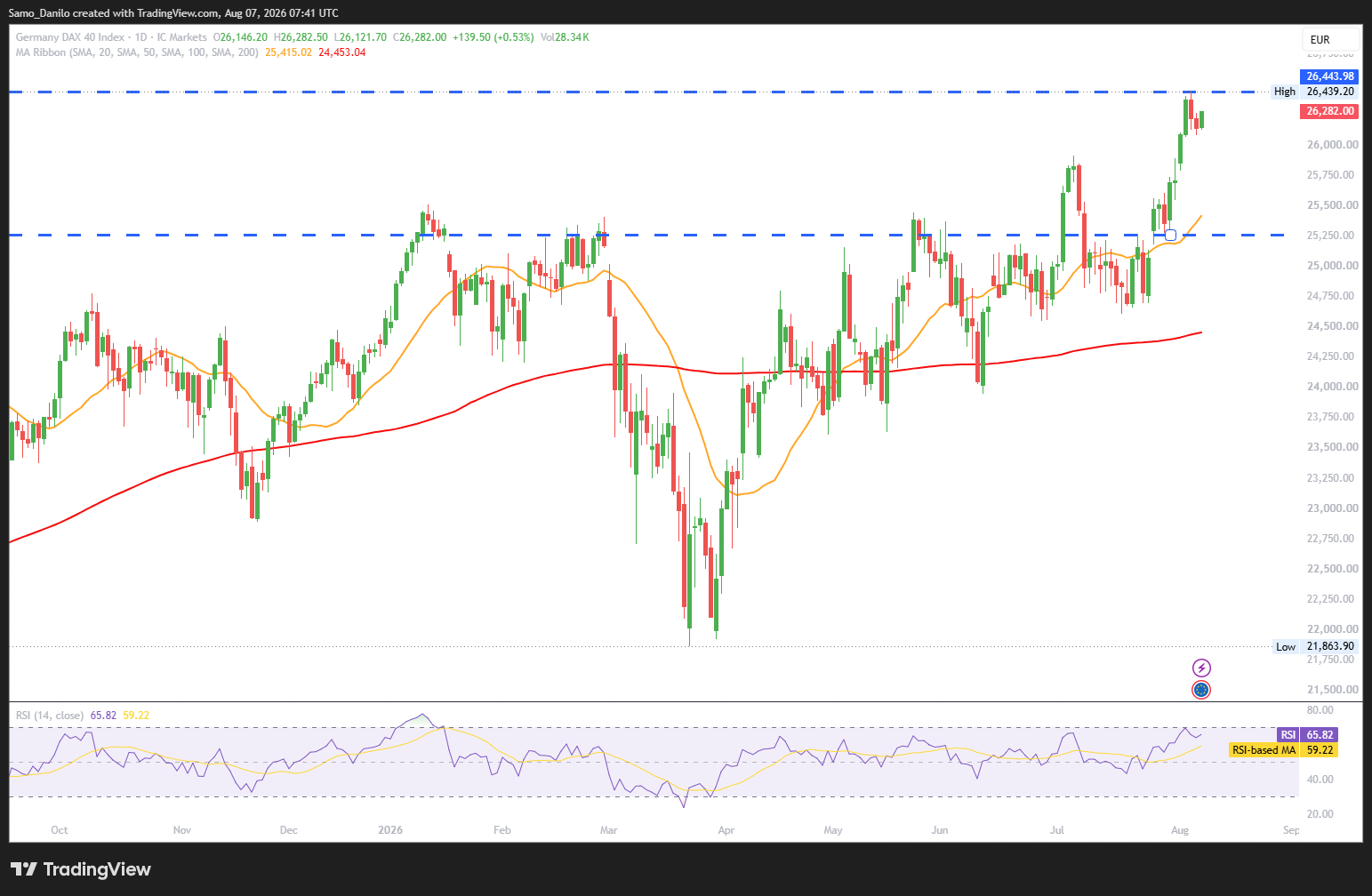Click the Oct label on the time axis

coord(60,830)
